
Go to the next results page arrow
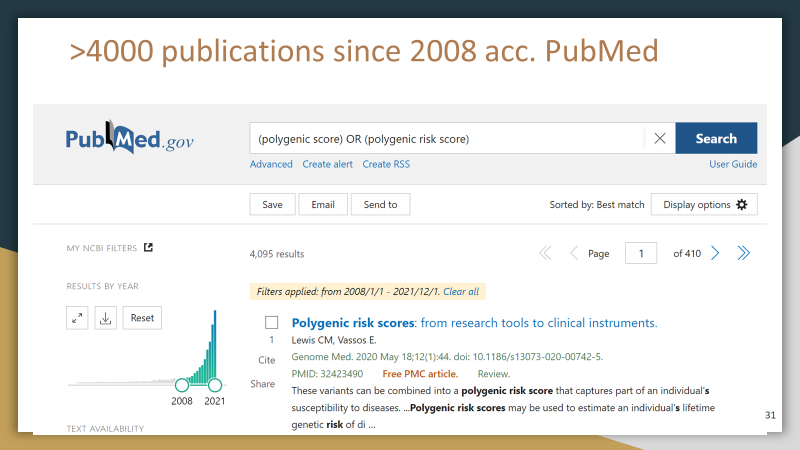(x=715, y=253)
